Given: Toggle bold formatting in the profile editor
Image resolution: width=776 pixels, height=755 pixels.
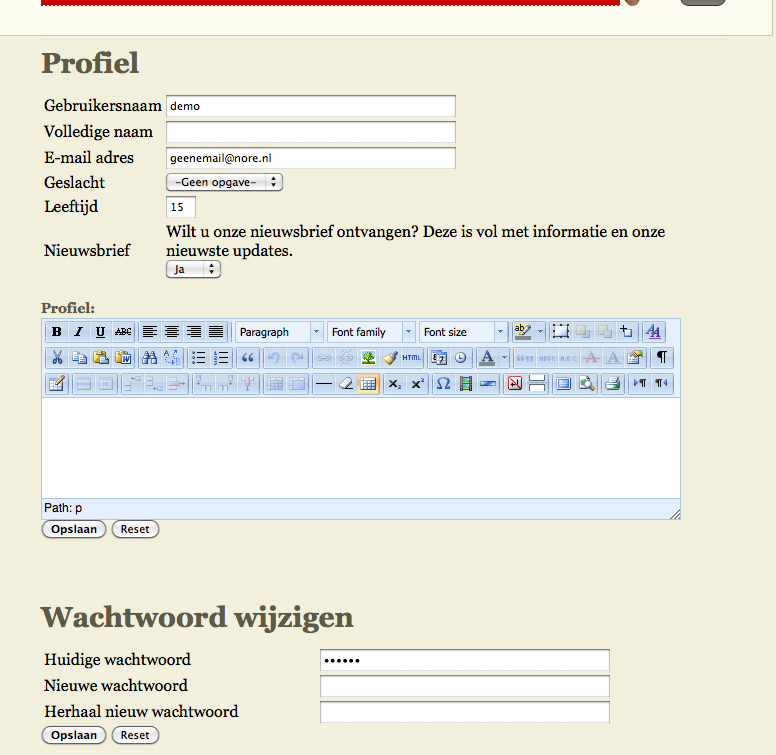Looking at the screenshot, I should (56, 332).
